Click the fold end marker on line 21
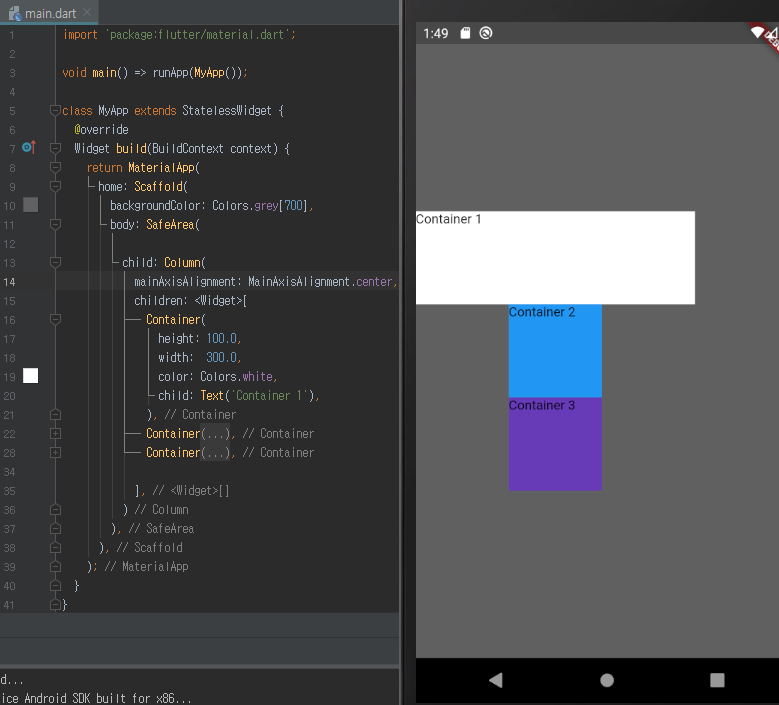This screenshot has width=779, height=705. pos(55,414)
